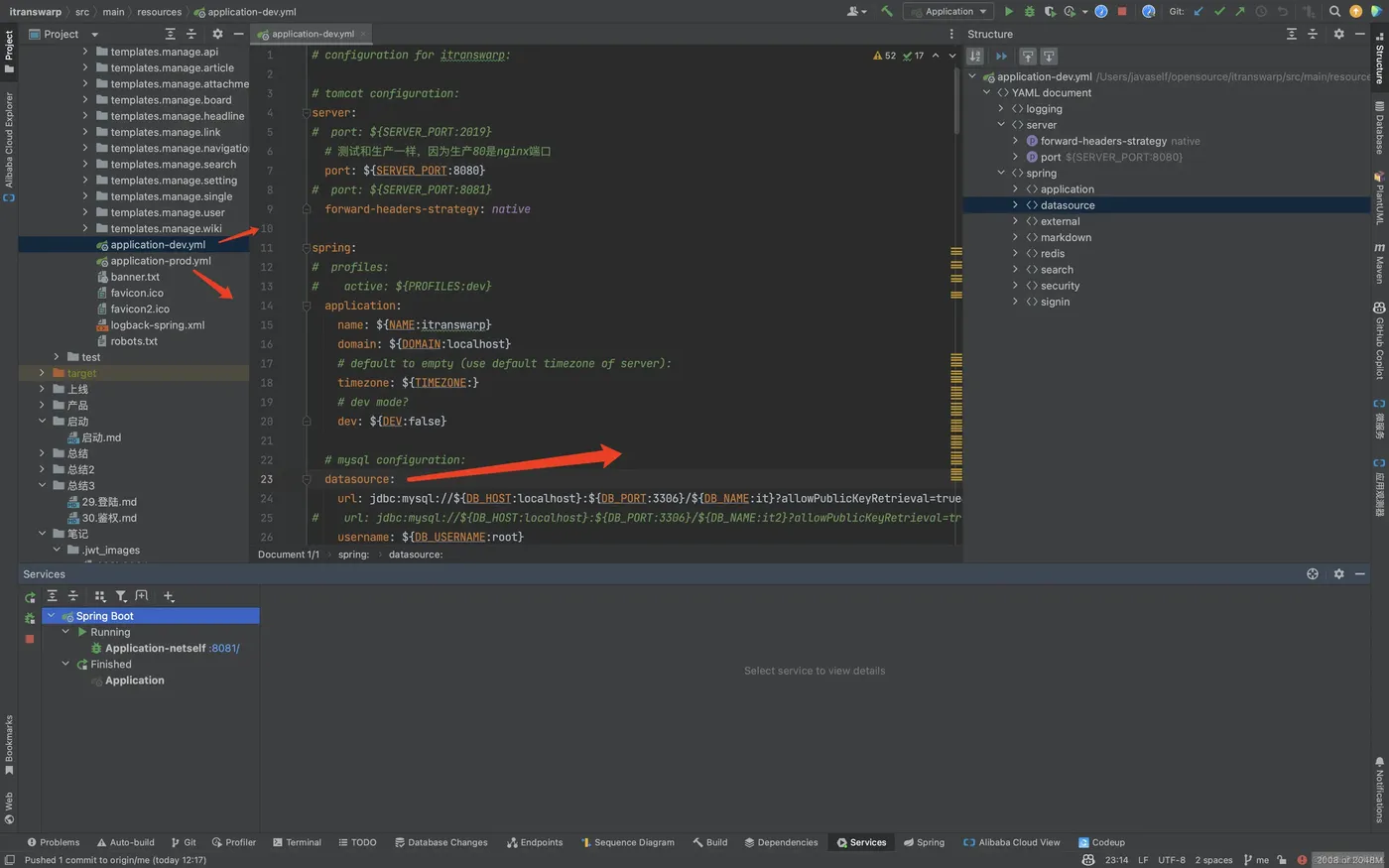Click the Git commit checkmark icon
Image resolution: width=1389 pixels, height=868 pixels.
point(1219,12)
